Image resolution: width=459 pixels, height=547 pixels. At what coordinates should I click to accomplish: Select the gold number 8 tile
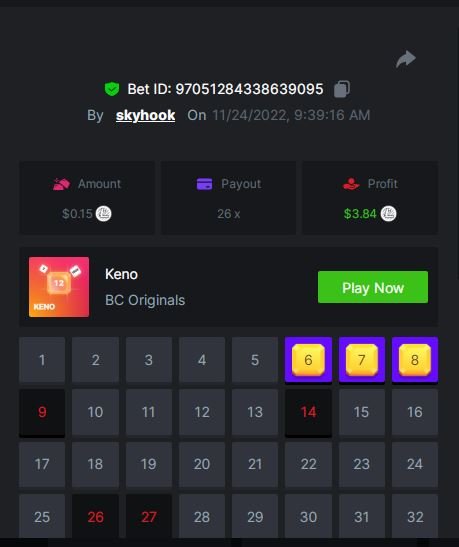coord(415,360)
